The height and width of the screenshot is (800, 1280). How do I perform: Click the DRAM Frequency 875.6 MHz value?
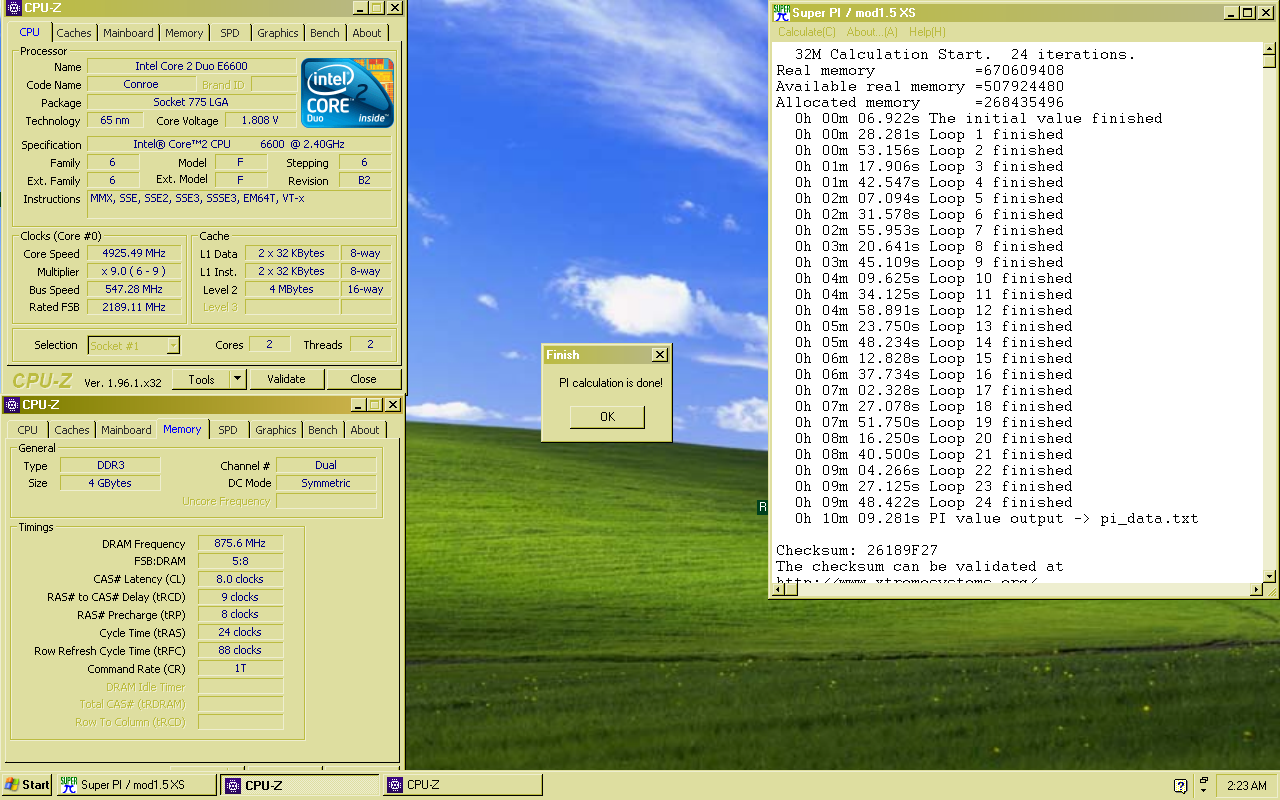(240, 544)
